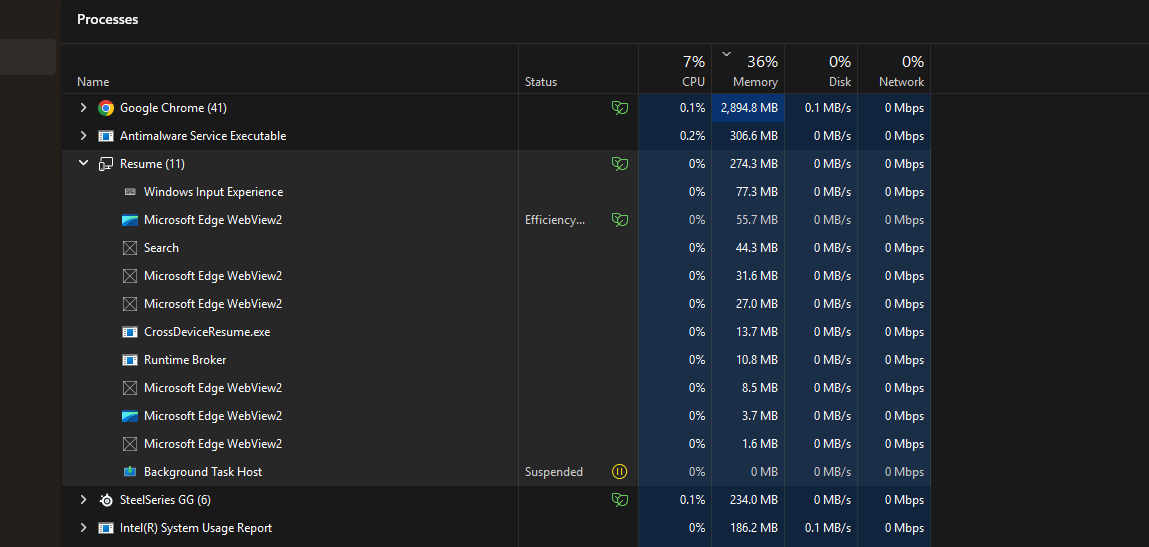The height and width of the screenshot is (547, 1149).
Task: Click the Intel(R) System Usage Report icon
Action: [106, 528]
